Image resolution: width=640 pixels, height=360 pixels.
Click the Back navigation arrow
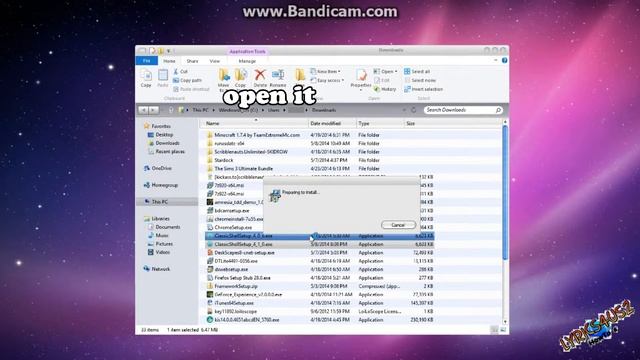point(143,110)
